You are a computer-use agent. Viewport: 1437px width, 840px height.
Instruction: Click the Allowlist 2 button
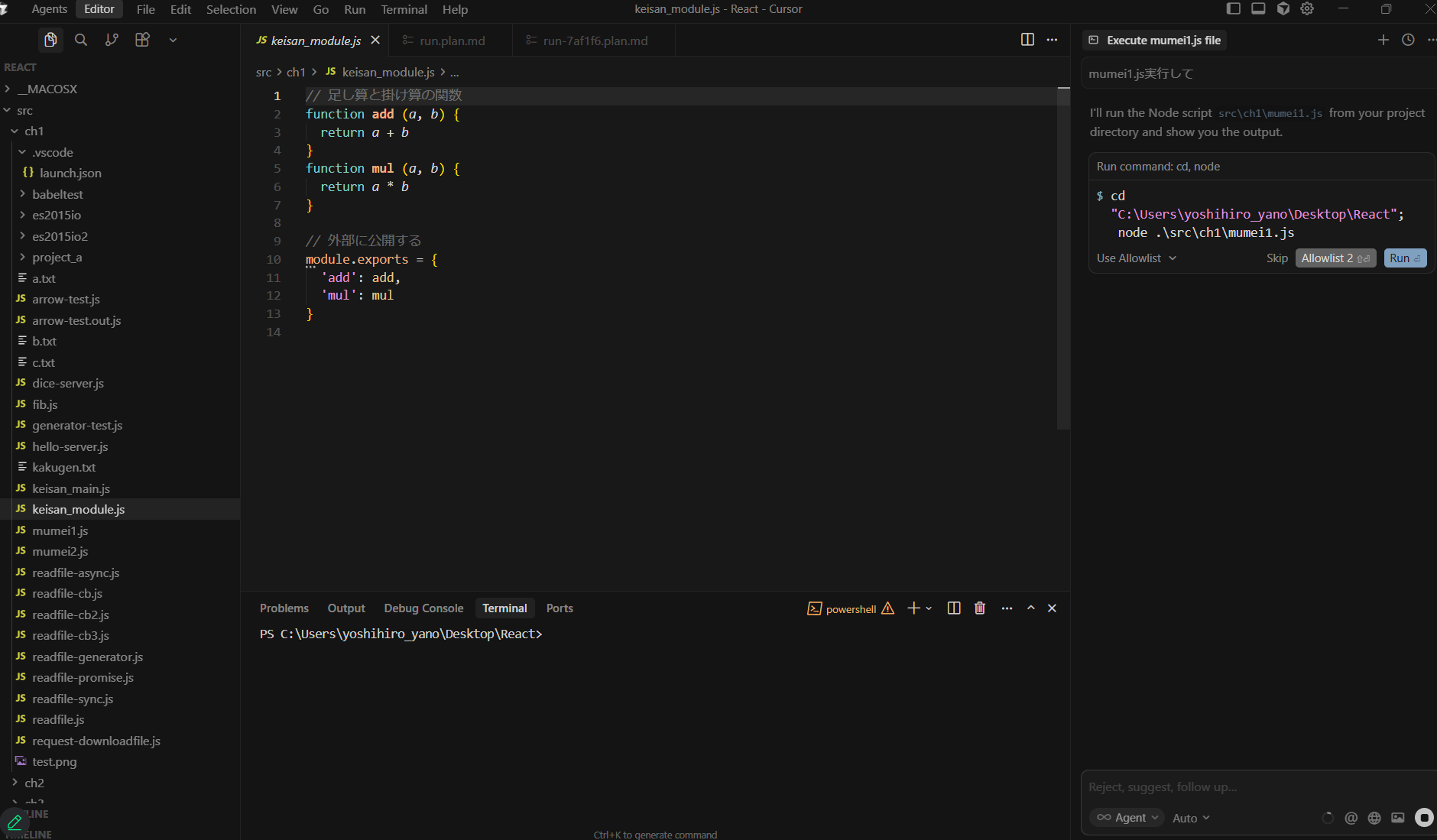(1335, 258)
